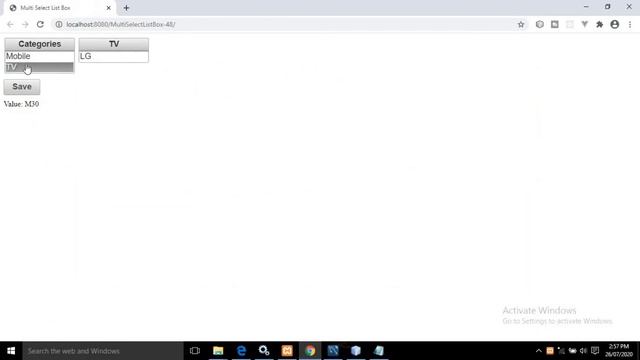This screenshot has height=360, width=640.
Task: Close the Multi Select List Box tab
Action: [x=109, y=8]
